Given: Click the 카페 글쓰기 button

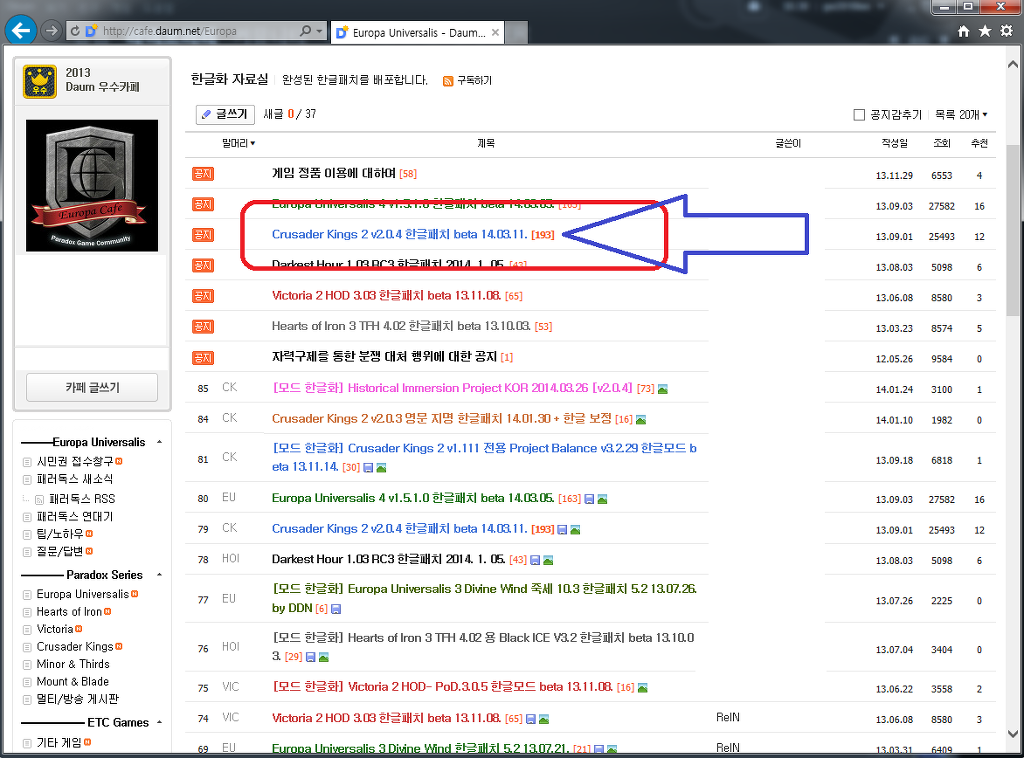Looking at the screenshot, I should [x=92, y=387].
